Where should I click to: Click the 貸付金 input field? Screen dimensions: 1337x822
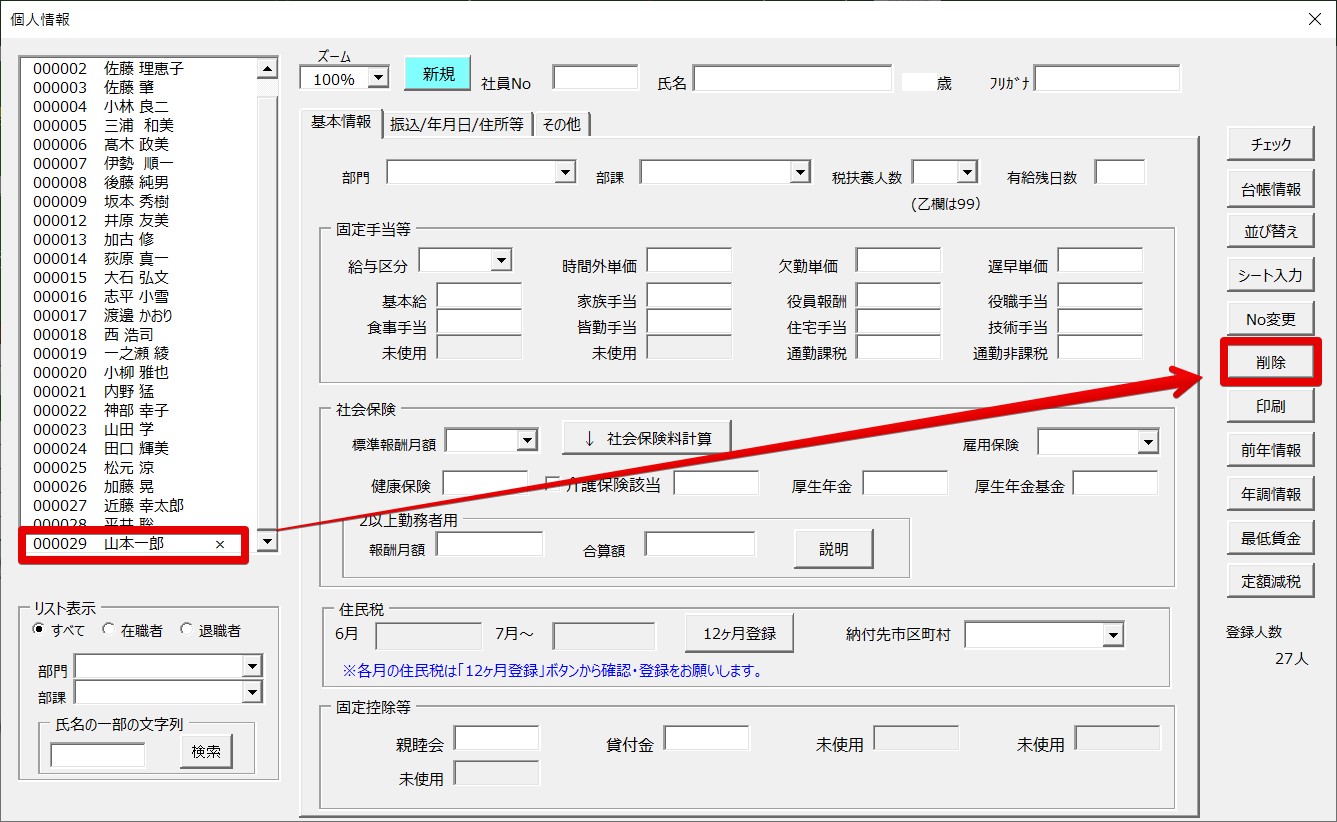(x=706, y=738)
